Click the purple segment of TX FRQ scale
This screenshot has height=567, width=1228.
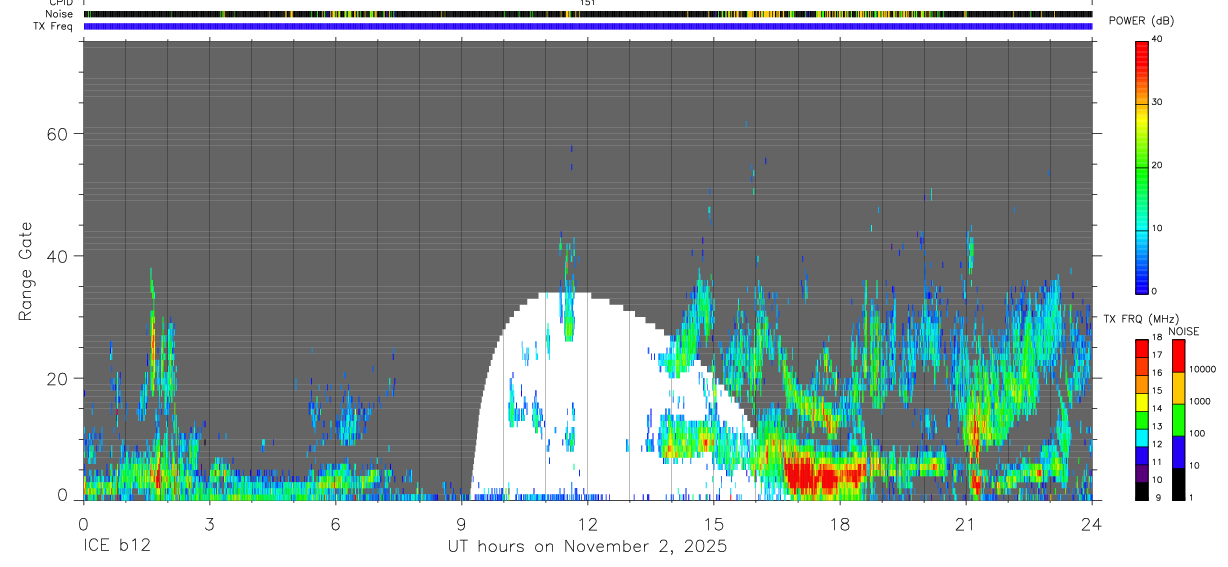pos(1142,473)
